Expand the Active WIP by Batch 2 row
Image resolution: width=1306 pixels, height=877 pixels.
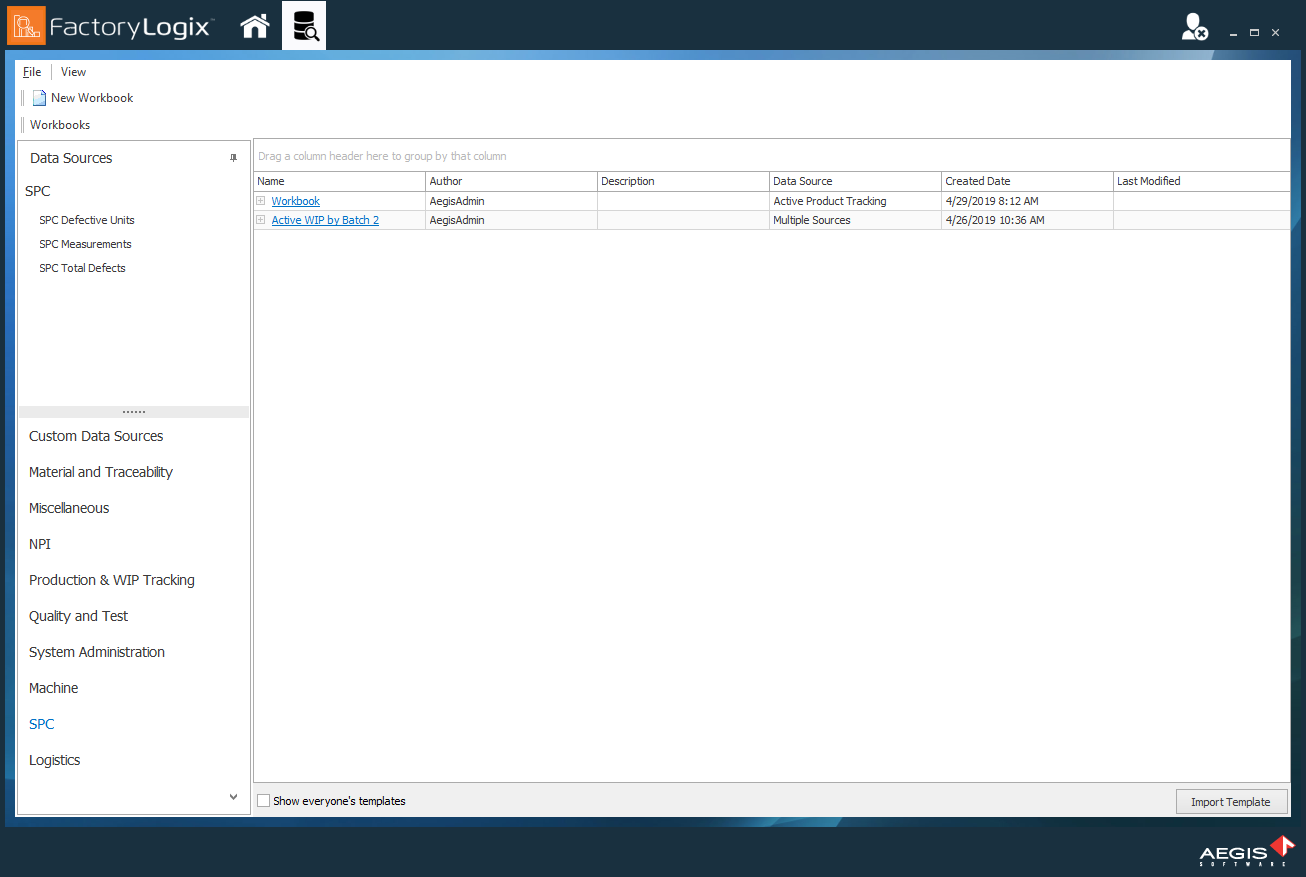click(260, 219)
